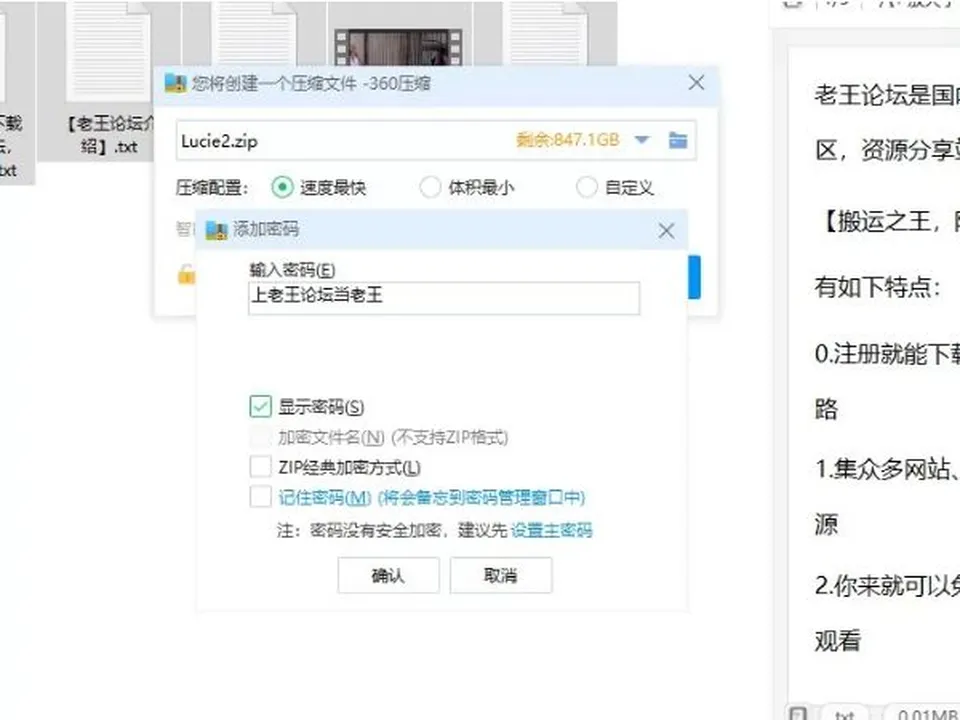Uncheck the 显示密码 checkbox
The height and width of the screenshot is (720, 960).
(261, 407)
